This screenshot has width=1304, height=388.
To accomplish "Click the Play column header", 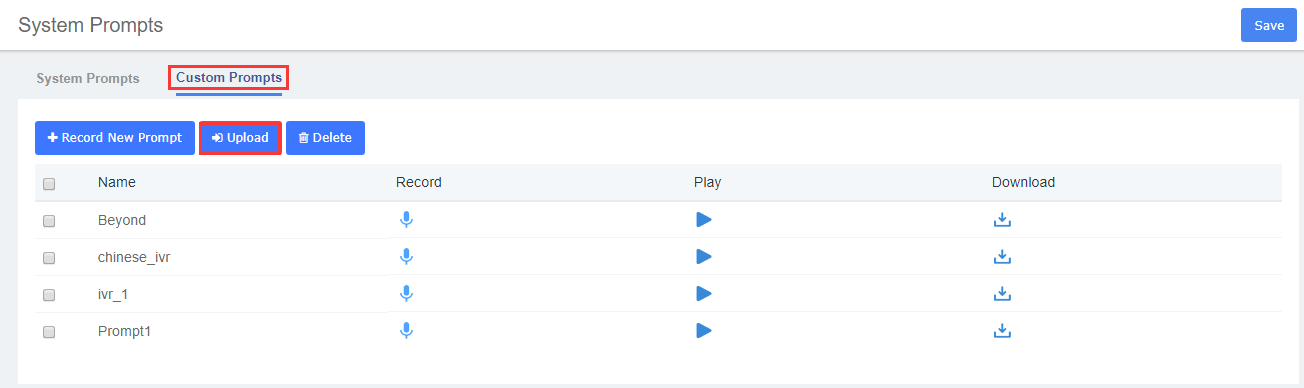I will click(707, 182).
